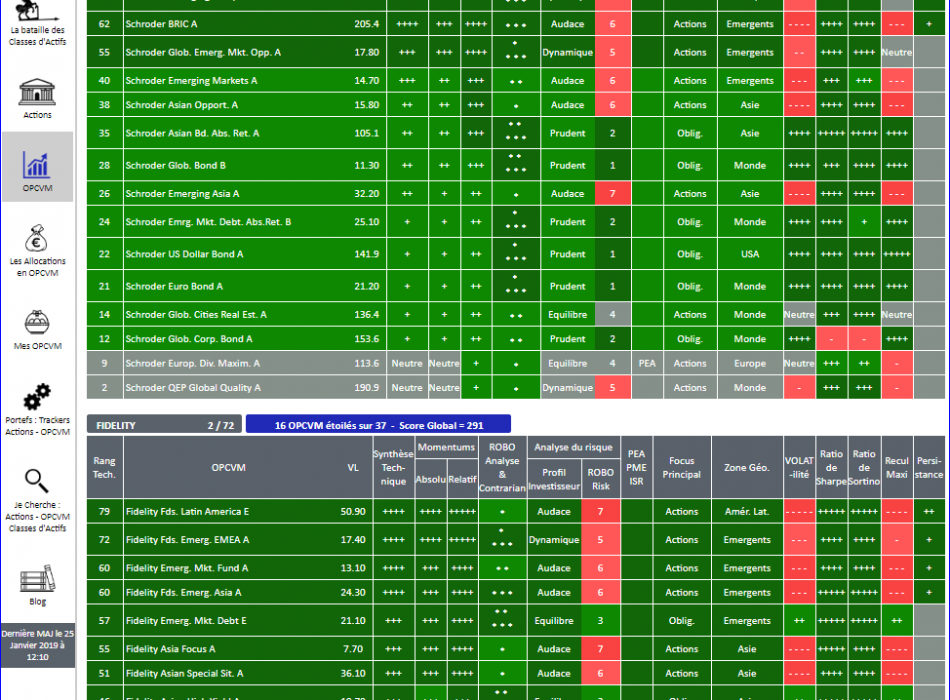
Task: Click ROBO Risk 7 for Schroder Emerging Asia A
Action: pos(613,194)
